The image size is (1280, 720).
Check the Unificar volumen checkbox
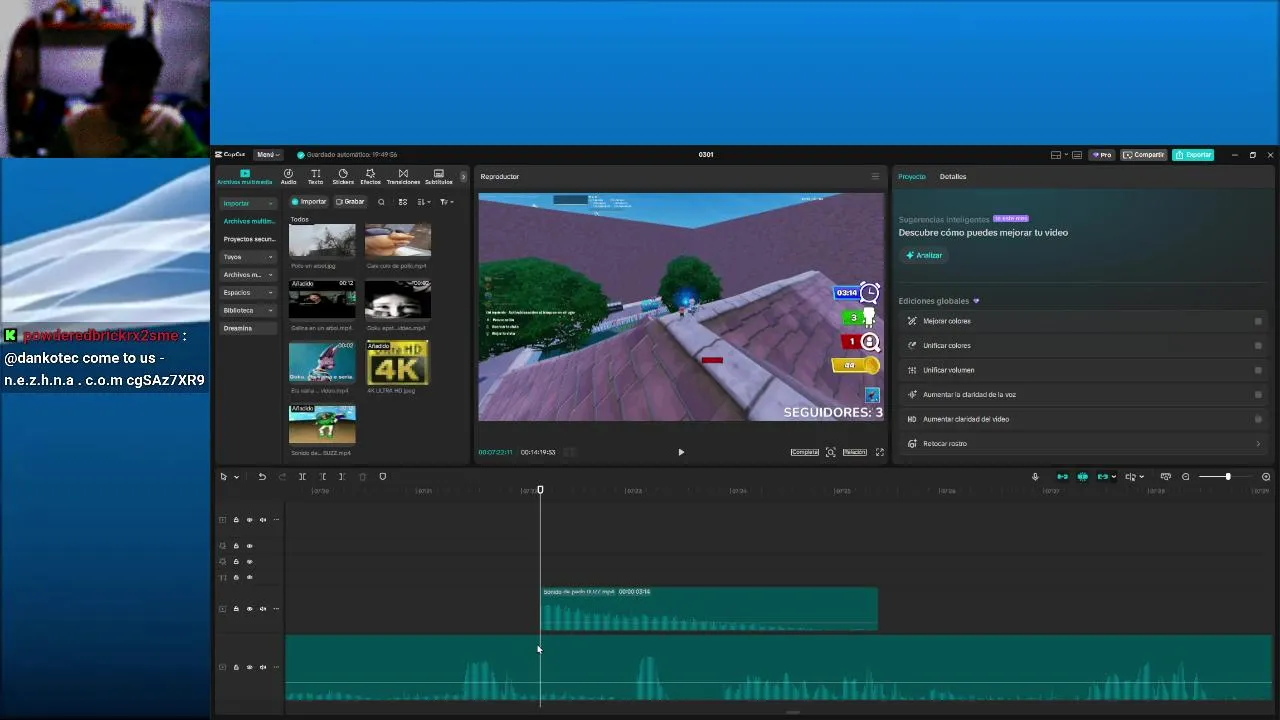[x=1258, y=370]
